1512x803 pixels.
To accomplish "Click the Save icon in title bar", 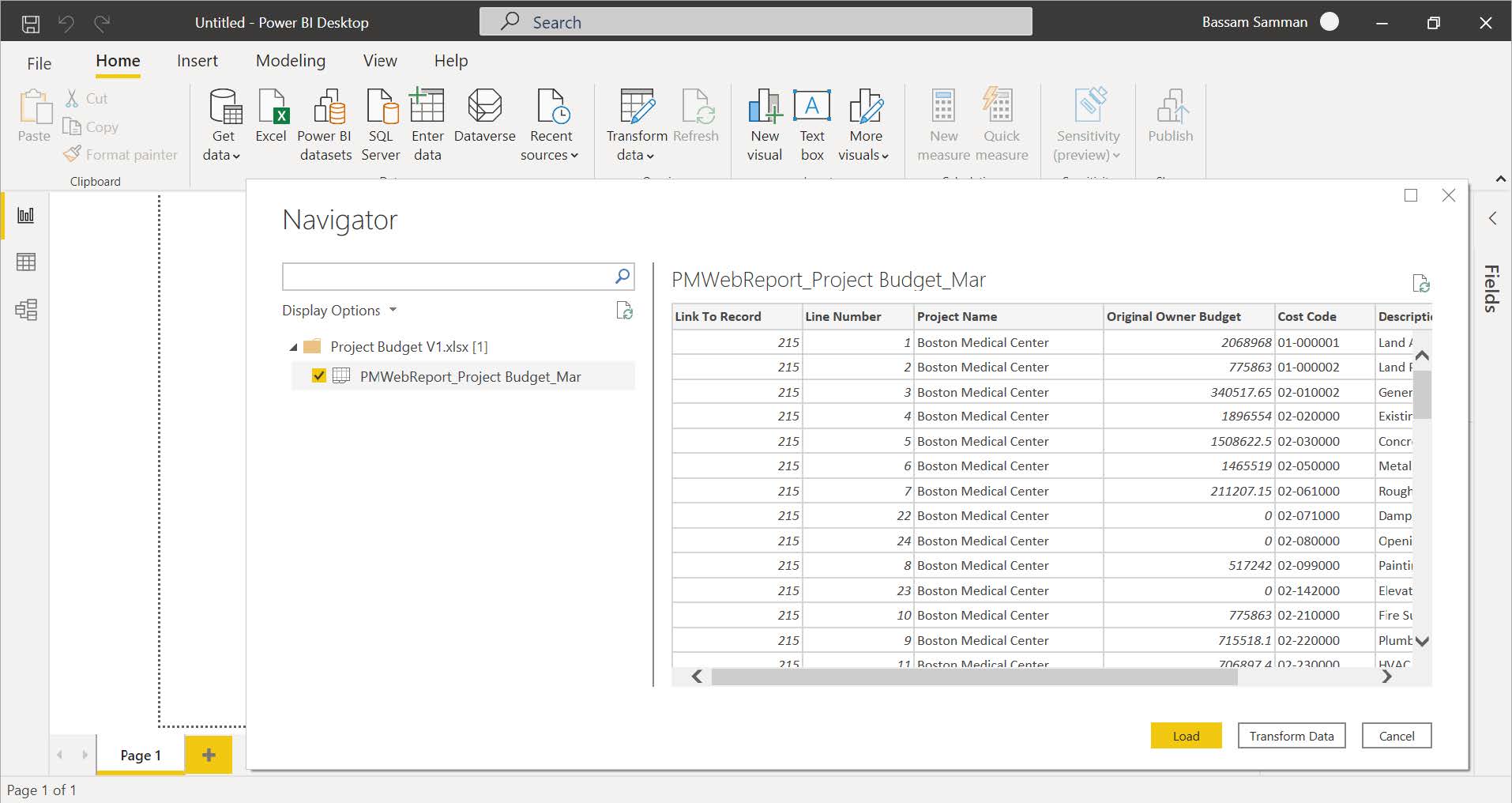I will tap(31, 24).
